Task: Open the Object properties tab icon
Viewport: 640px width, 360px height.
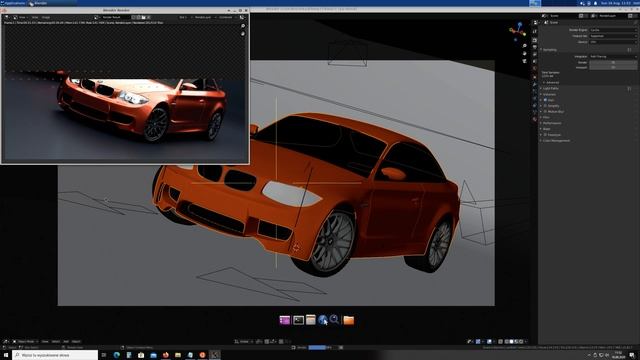Action: click(535, 77)
